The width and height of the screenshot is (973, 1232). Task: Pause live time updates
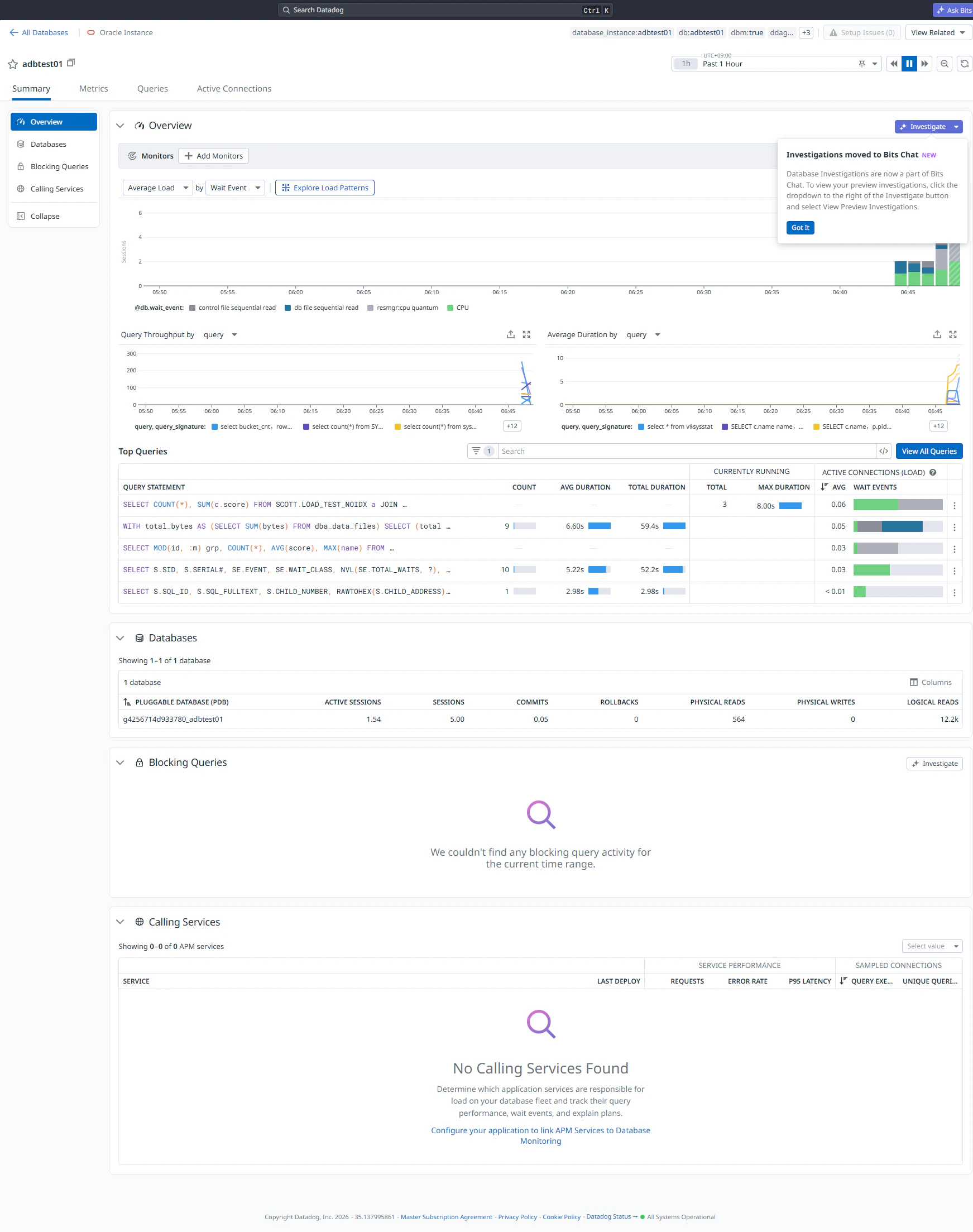[x=909, y=64]
